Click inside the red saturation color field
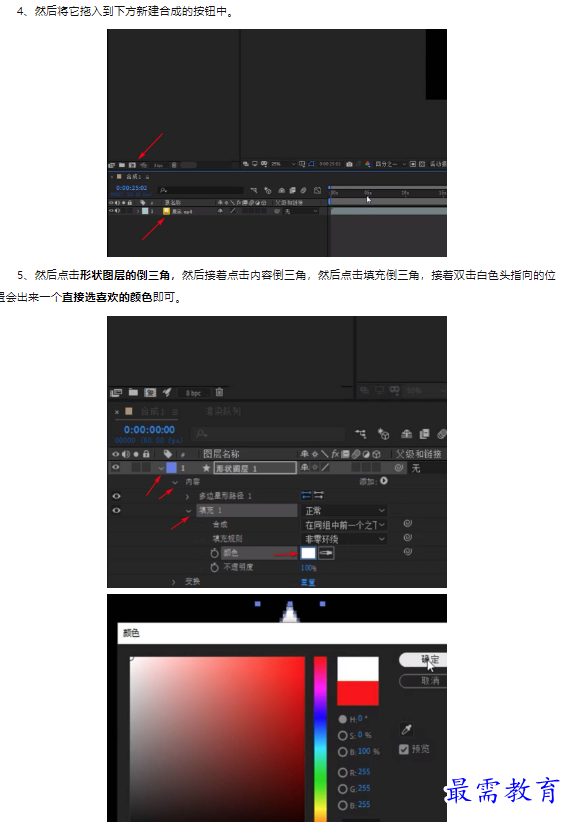Viewport: 568px width, 822px height. pos(217,739)
